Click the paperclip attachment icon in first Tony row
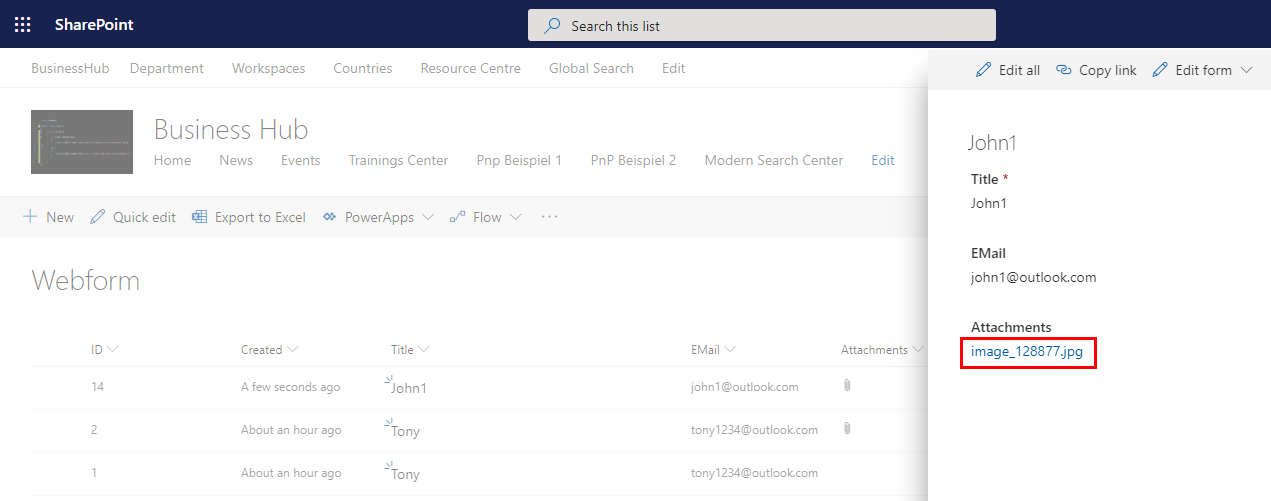This screenshot has height=501, width=1271. (x=847, y=429)
